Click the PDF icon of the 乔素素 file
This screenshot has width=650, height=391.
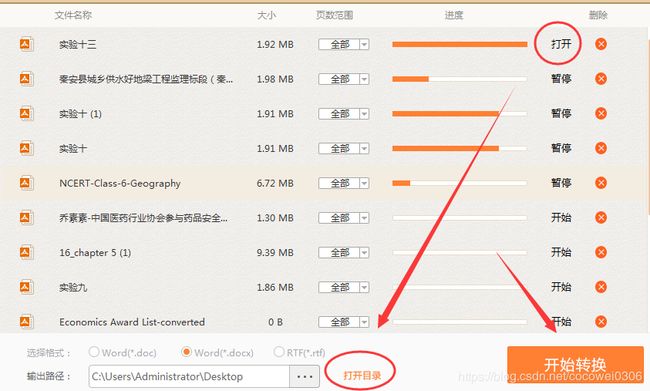27,217
